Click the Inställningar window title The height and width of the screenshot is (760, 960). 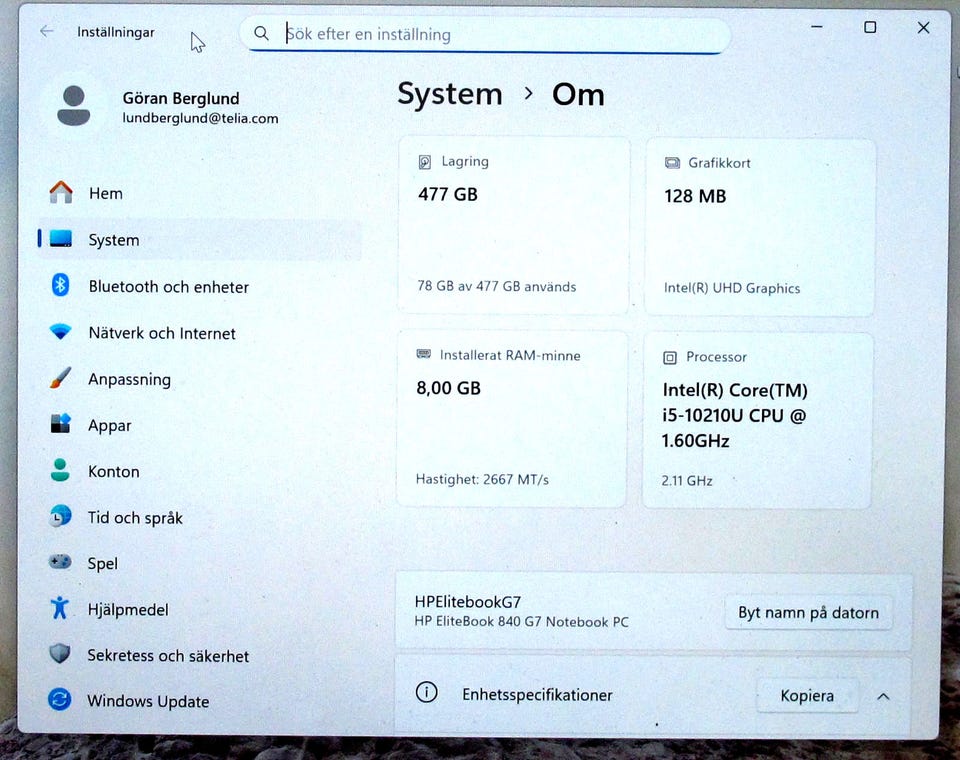116,32
